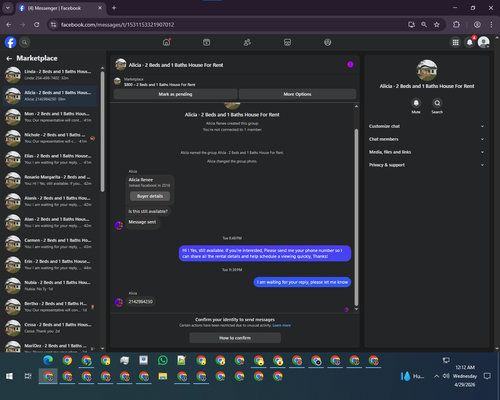Open Alanis conversation in the list
Viewport: 500px width, 400px height.
(x=50, y=201)
